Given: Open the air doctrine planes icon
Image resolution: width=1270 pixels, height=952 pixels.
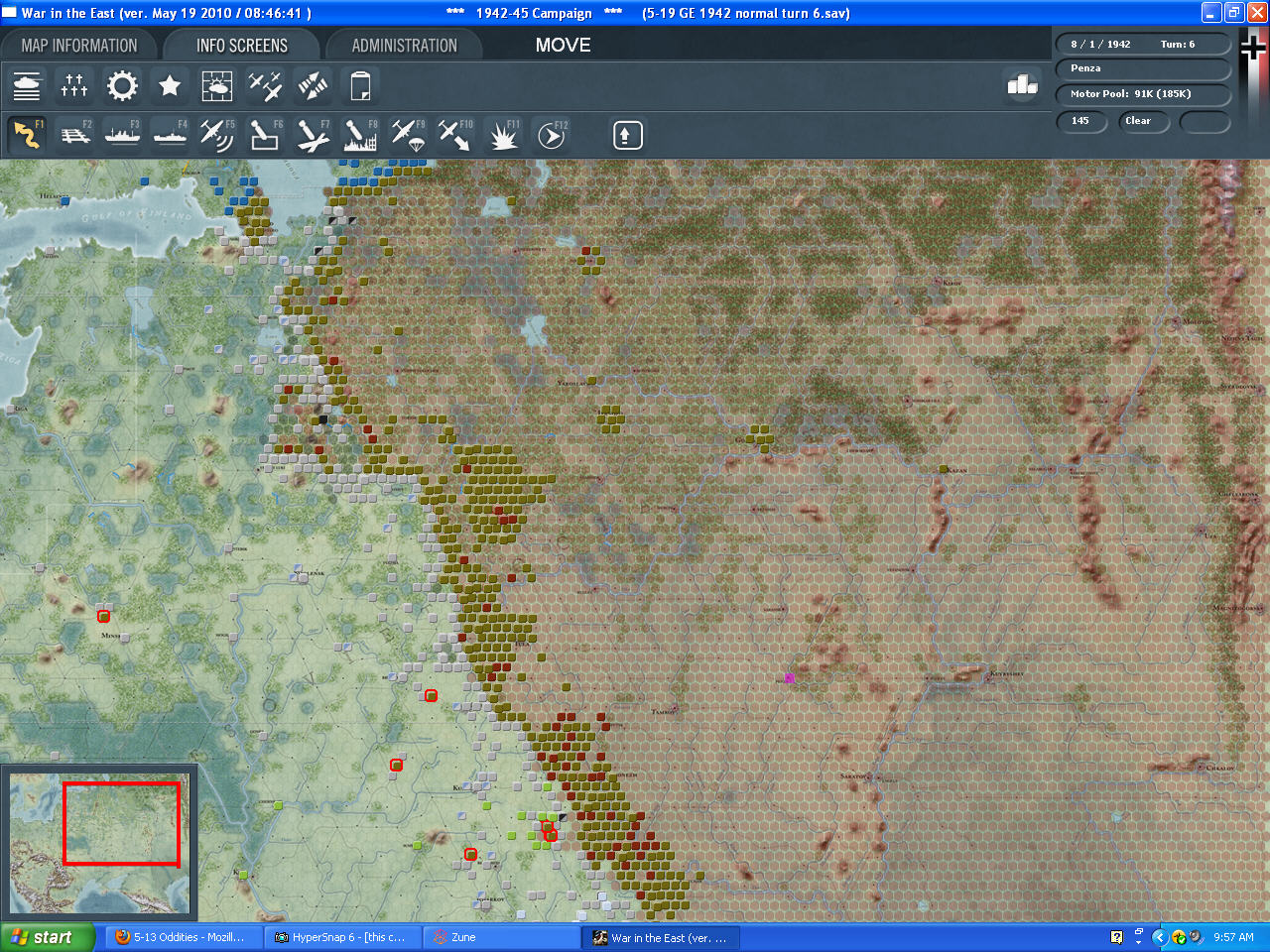Looking at the screenshot, I should pos(265,86).
